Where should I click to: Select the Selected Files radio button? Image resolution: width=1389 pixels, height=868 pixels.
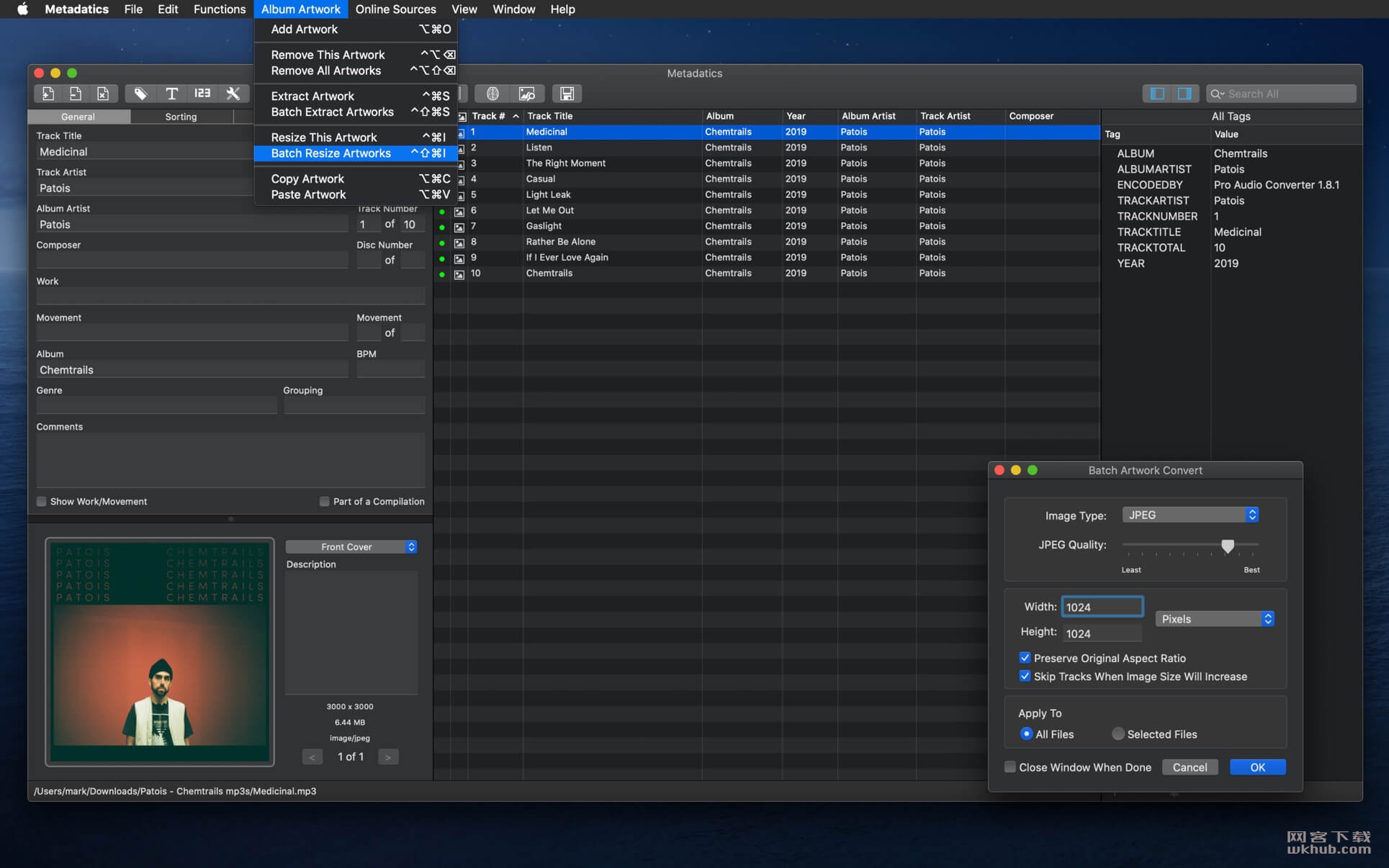pyautogui.click(x=1118, y=733)
